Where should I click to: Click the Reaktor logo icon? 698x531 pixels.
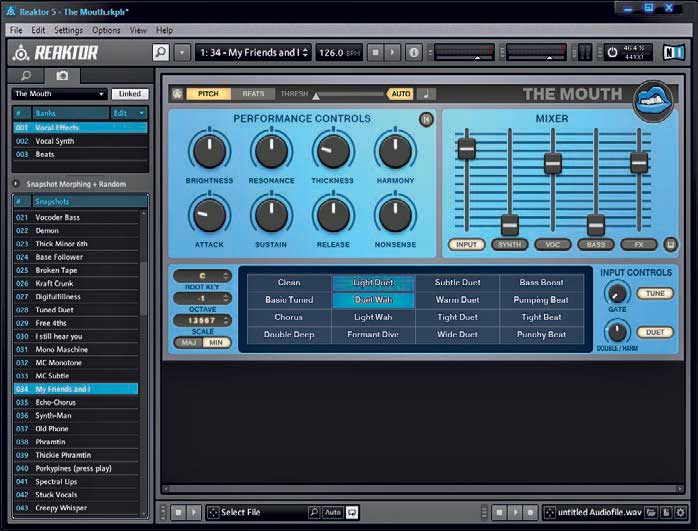pyautogui.click(x=20, y=53)
